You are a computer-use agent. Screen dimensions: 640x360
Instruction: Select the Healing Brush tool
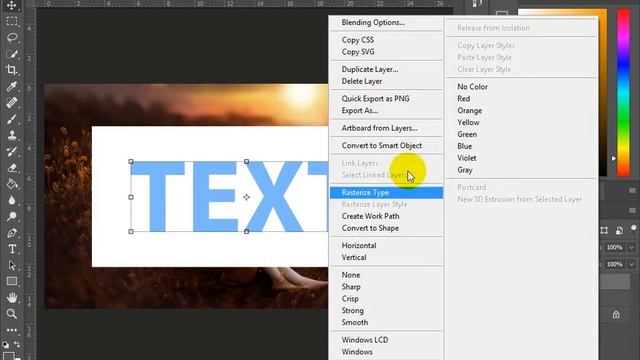coord(11,103)
